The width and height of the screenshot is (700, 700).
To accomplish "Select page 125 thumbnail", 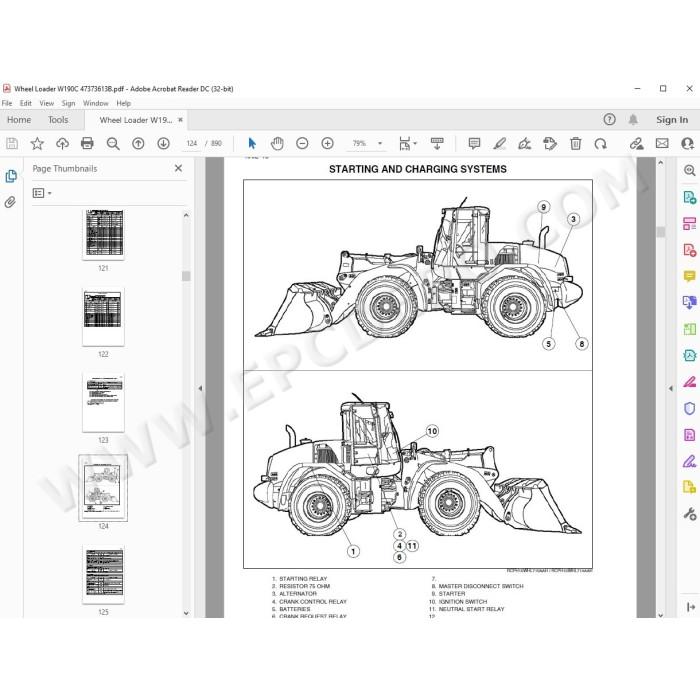I will click(x=103, y=575).
